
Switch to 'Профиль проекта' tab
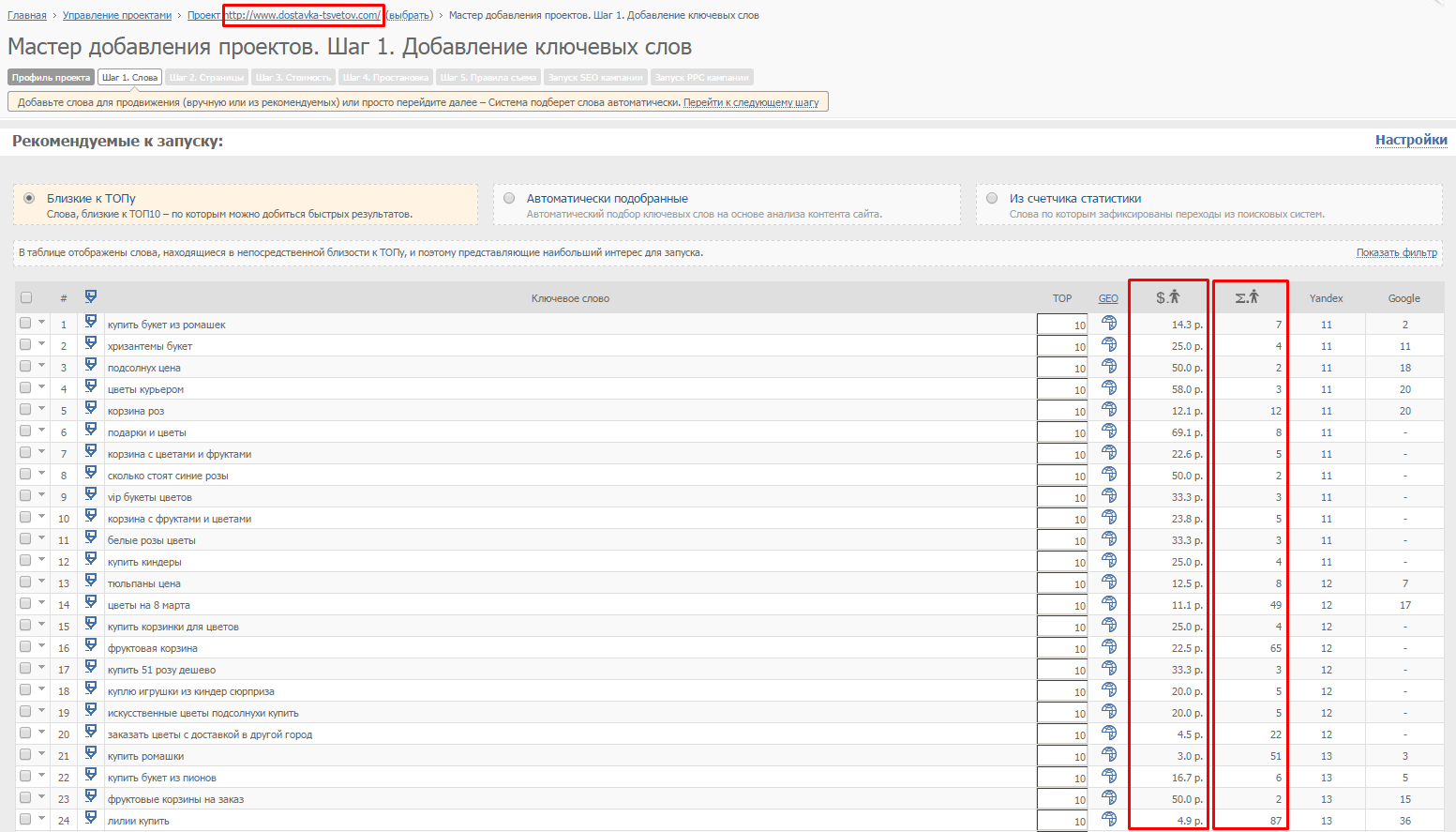[x=51, y=77]
